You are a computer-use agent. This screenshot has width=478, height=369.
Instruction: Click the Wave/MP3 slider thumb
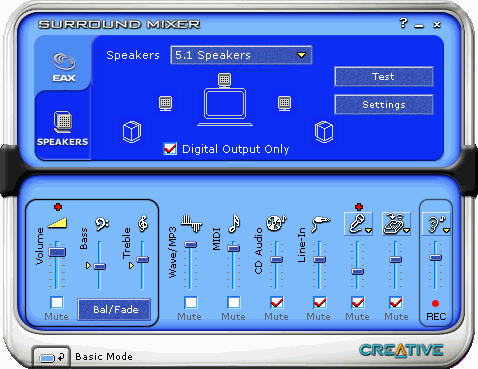(191, 245)
